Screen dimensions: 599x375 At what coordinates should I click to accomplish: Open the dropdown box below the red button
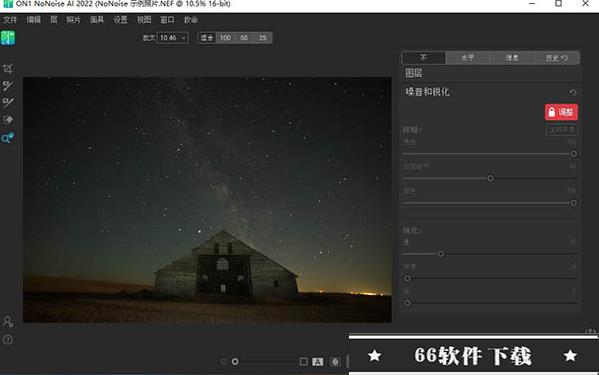[561, 130]
